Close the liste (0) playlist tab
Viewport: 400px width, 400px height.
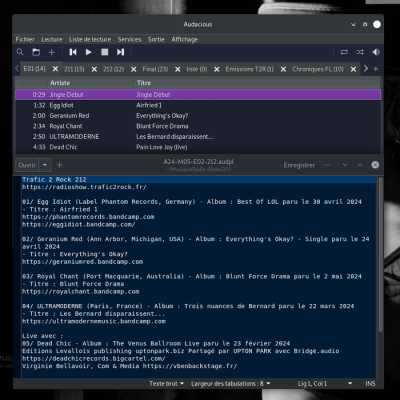tap(217, 69)
